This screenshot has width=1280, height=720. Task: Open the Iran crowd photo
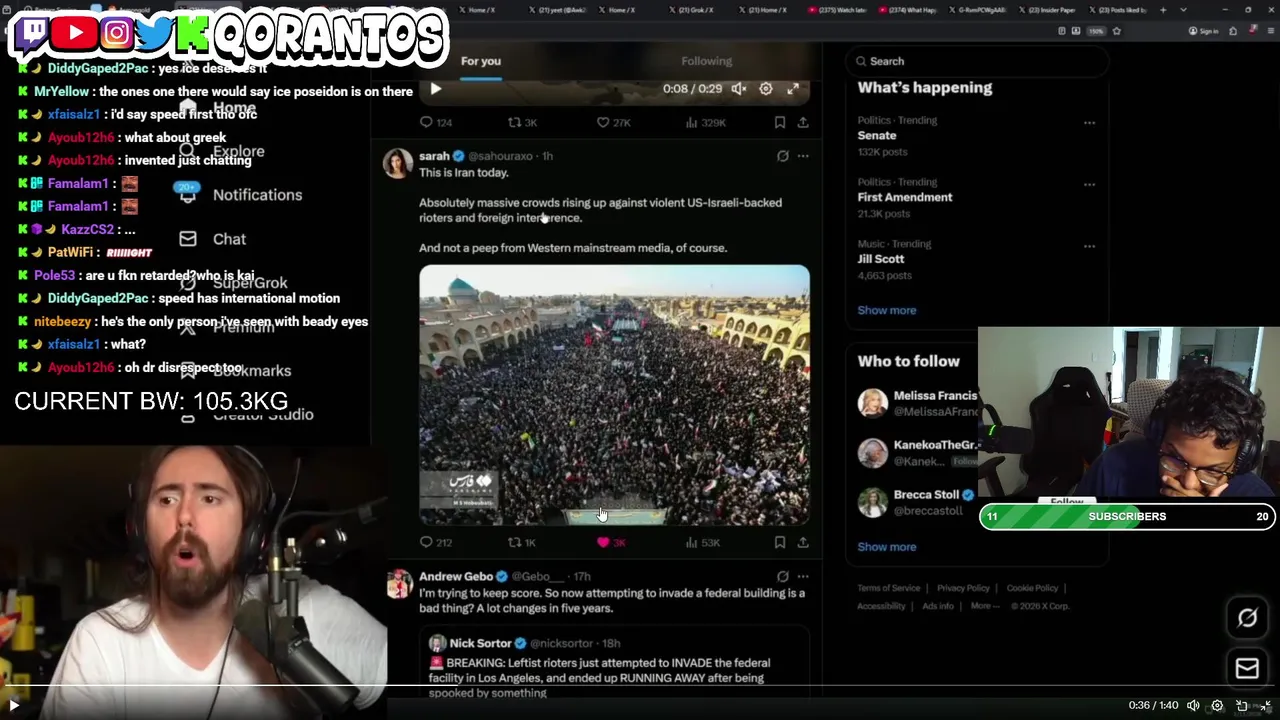tap(614, 395)
